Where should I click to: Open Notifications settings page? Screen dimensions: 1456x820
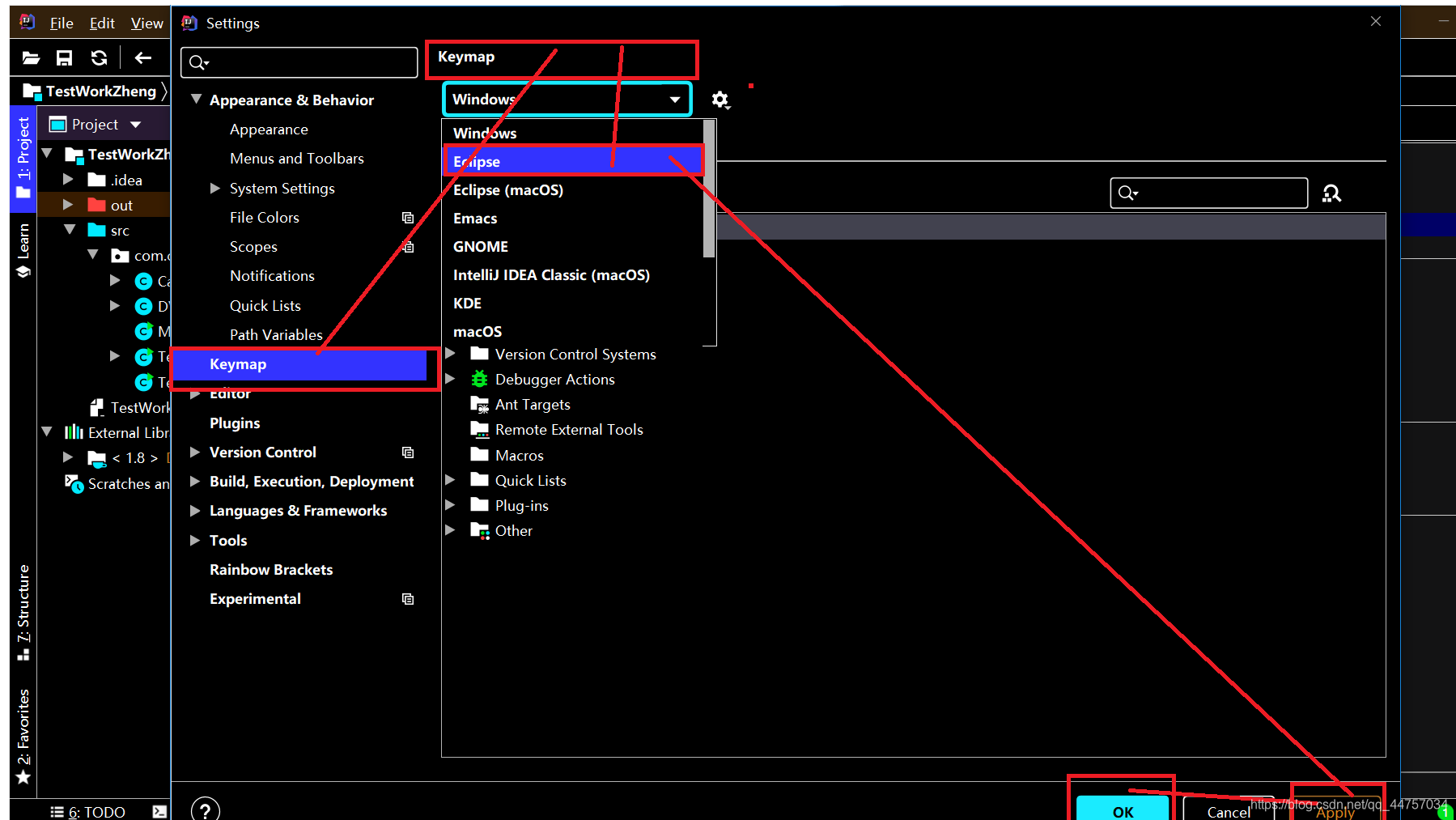272,276
